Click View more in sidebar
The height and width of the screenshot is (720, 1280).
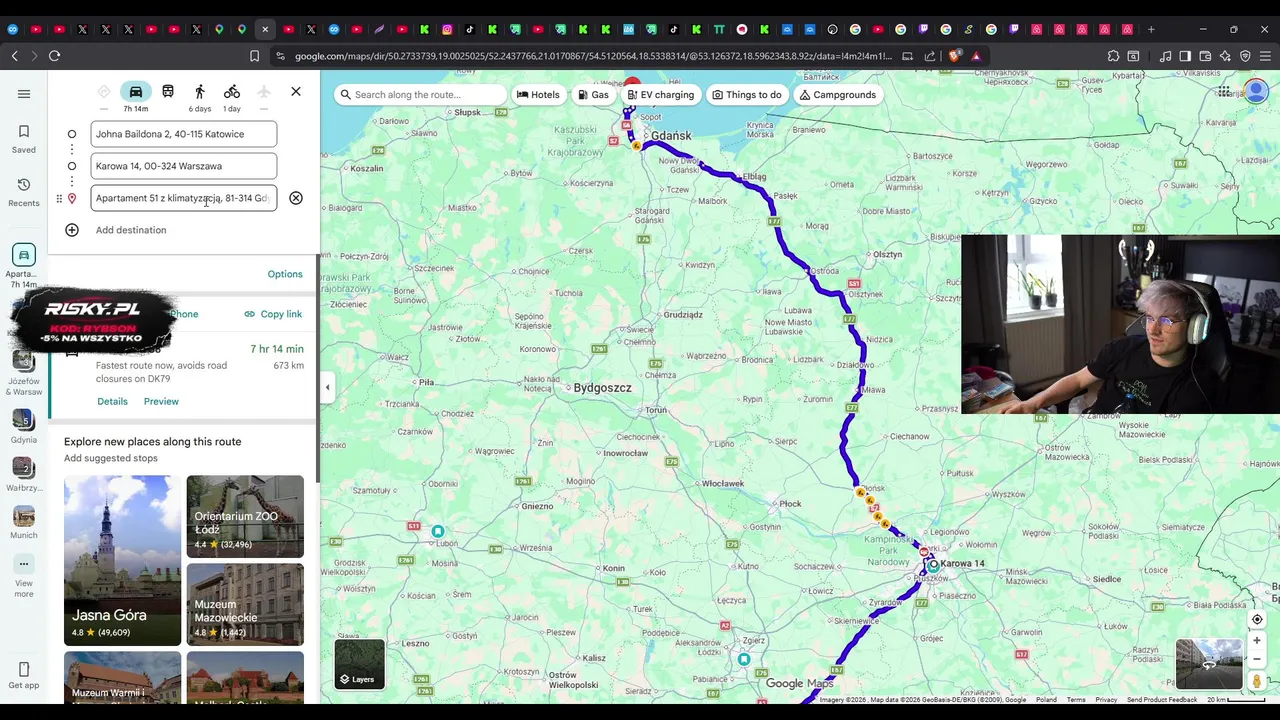coord(24,577)
